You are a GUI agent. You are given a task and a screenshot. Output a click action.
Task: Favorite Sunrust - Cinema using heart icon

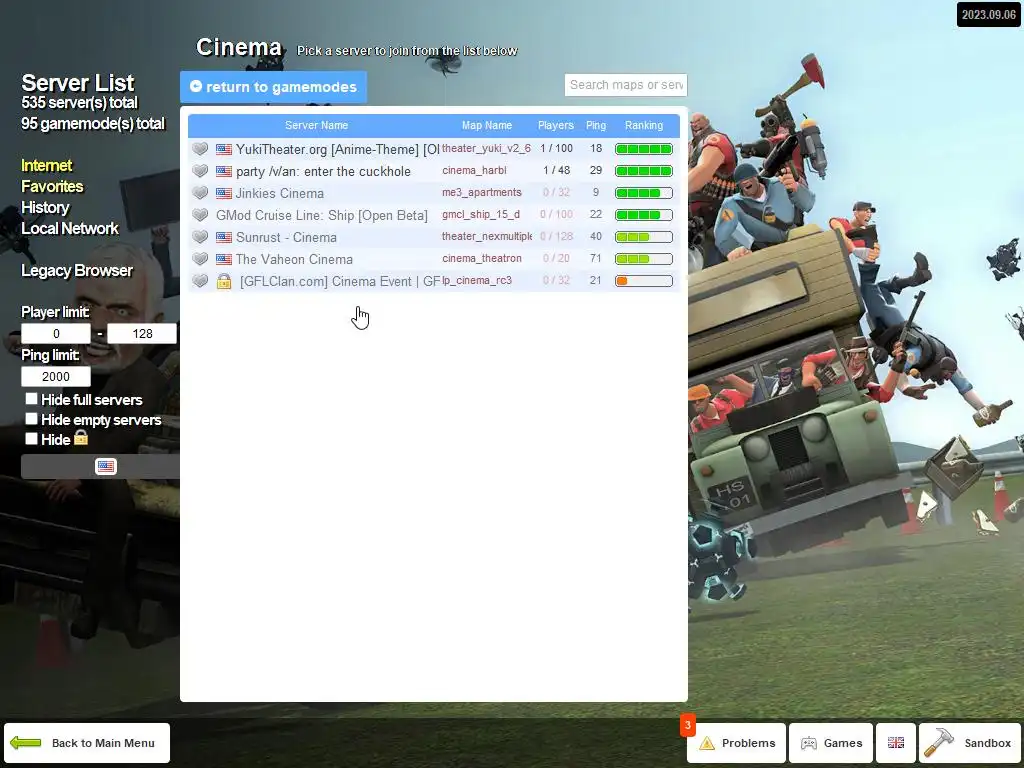(200, 237)
